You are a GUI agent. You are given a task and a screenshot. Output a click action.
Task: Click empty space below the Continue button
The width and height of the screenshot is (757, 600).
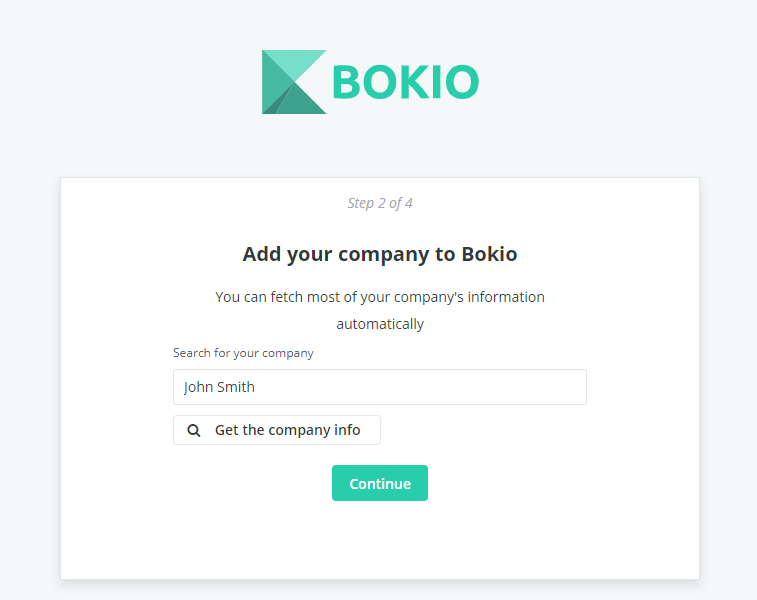pos(379,538)
